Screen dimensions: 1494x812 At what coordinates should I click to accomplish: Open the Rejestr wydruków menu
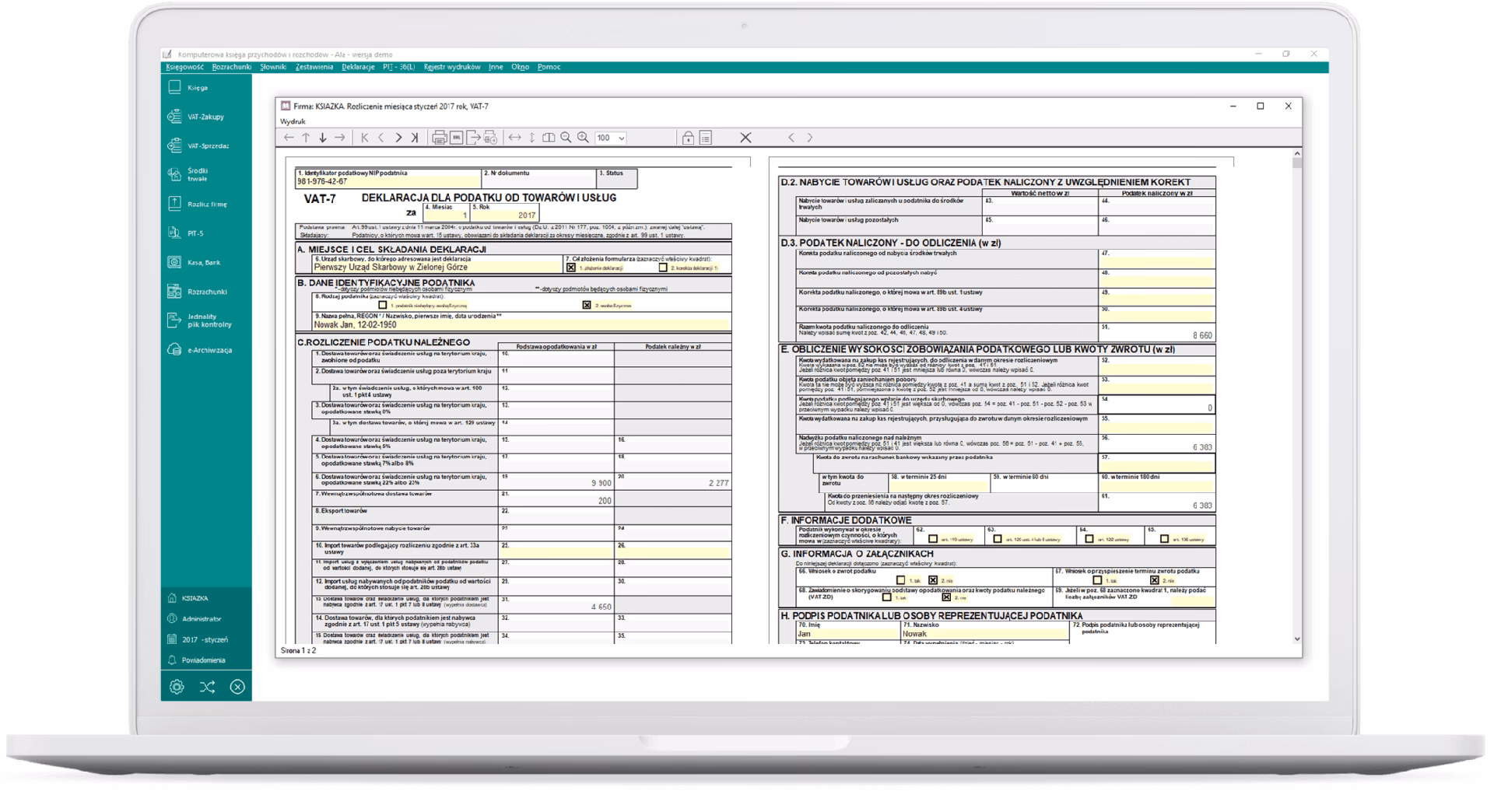tap(451, 67)
